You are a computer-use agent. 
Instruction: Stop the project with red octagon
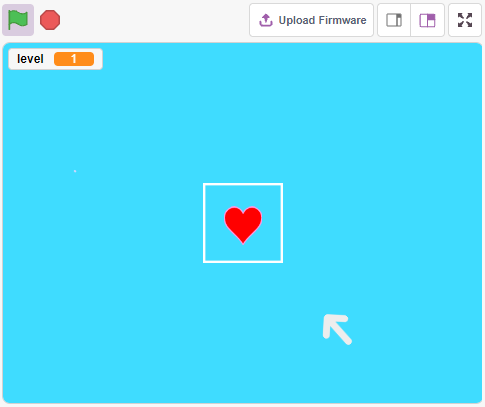point(50,20)
